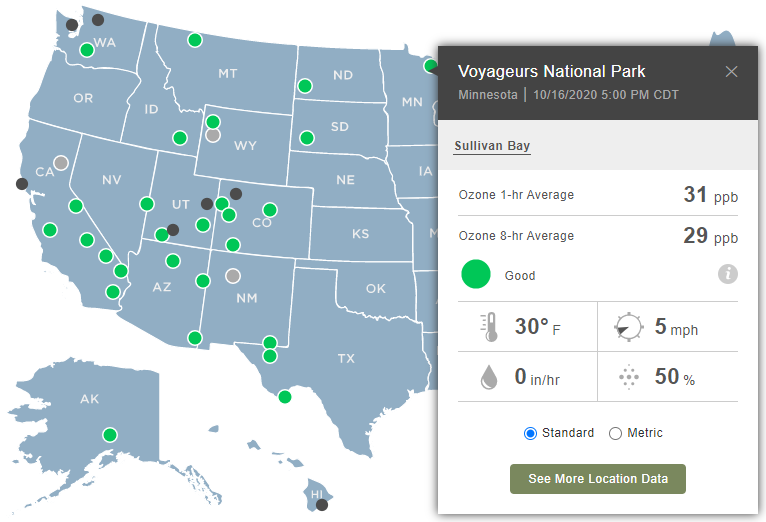Select the dark marker on California coast

click(21, 184)
